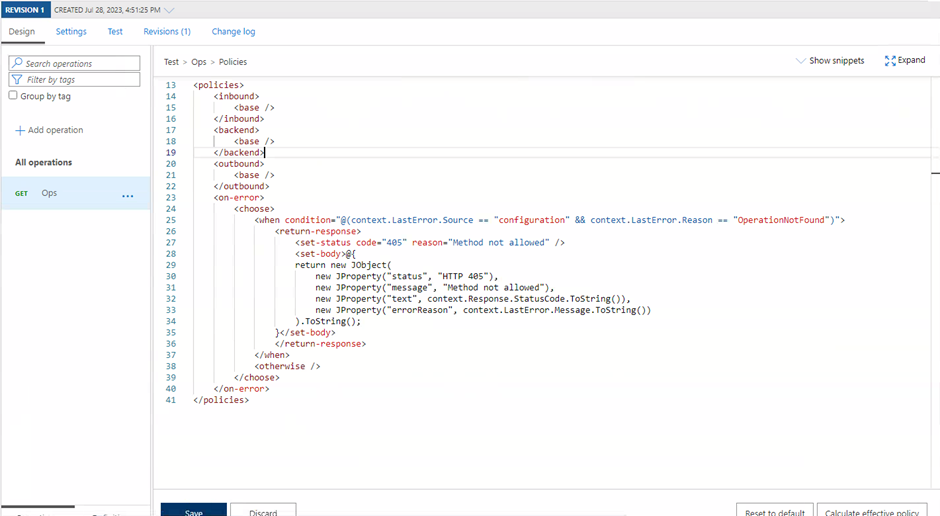This screenshot has height=516, width=940.
Task: Click Calculate effective policy
Action: (x=872, y=510)
